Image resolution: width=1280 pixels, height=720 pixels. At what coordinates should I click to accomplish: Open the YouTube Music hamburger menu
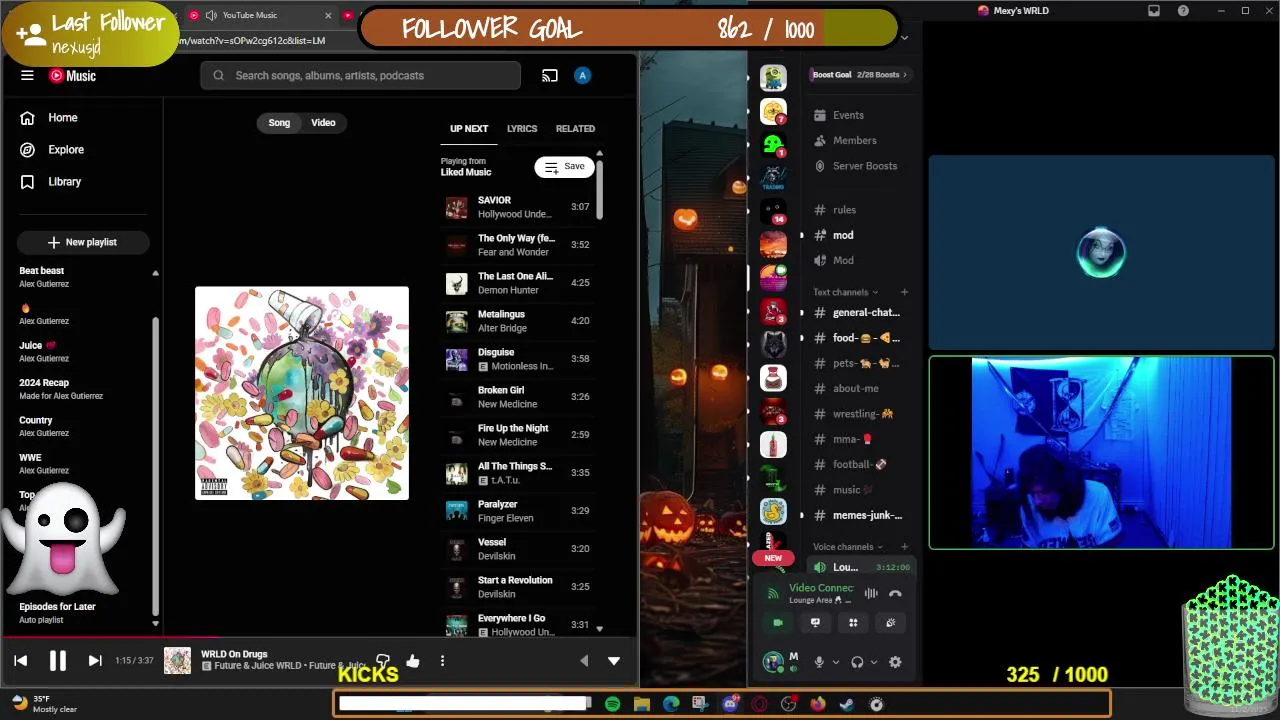(x=27, y=76)
